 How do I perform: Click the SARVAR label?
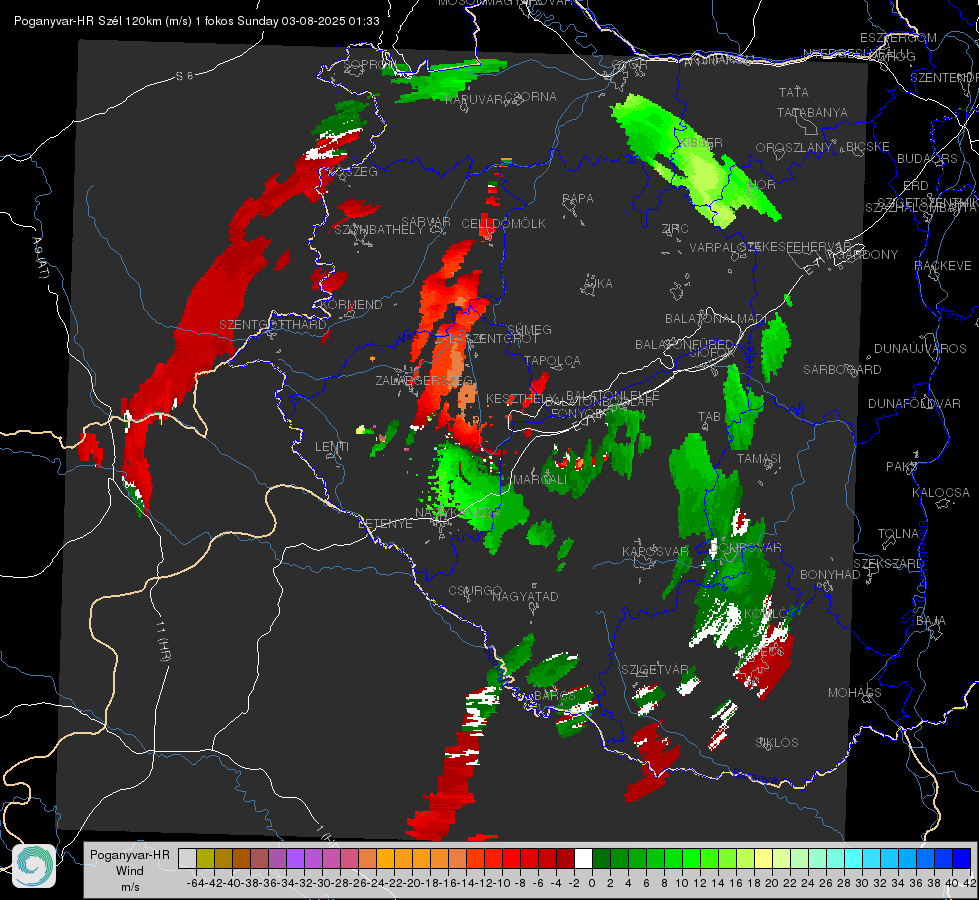click(426, 222)
